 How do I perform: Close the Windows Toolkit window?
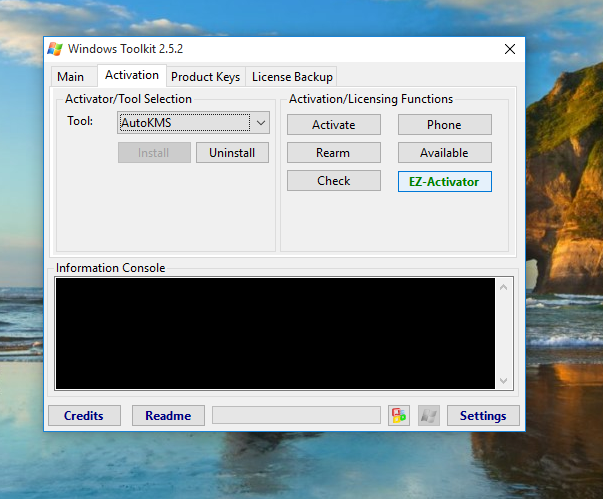[510, 49]
